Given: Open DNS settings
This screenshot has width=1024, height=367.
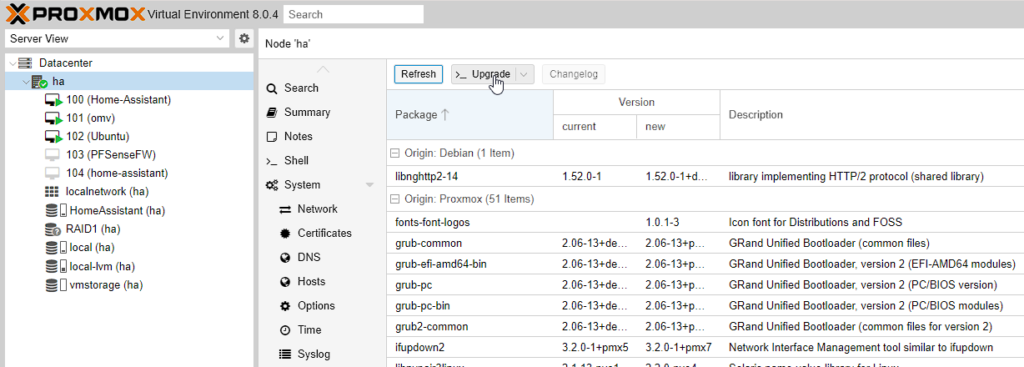Looking at the screenshot, I should tap(308, 257).
